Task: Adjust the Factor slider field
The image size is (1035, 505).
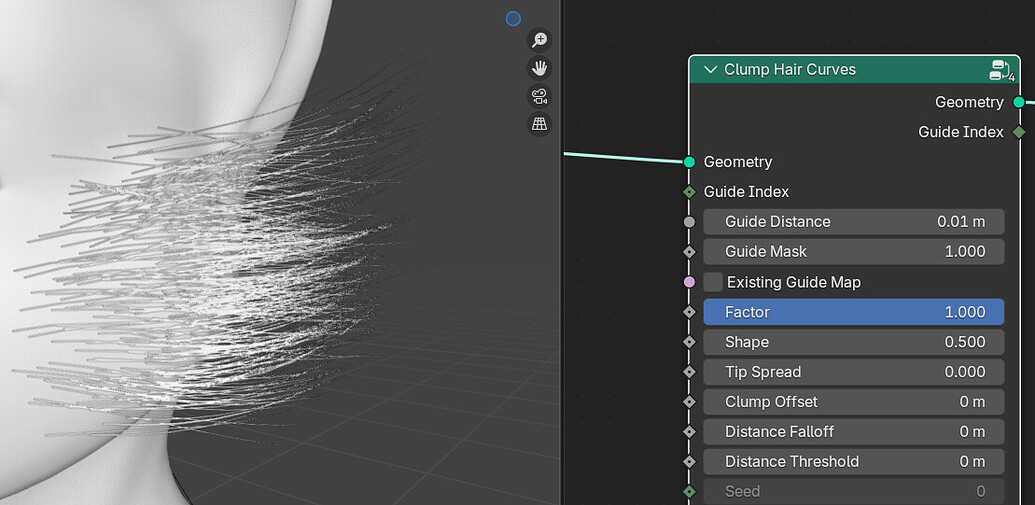Action: click(x=853, y=312)
